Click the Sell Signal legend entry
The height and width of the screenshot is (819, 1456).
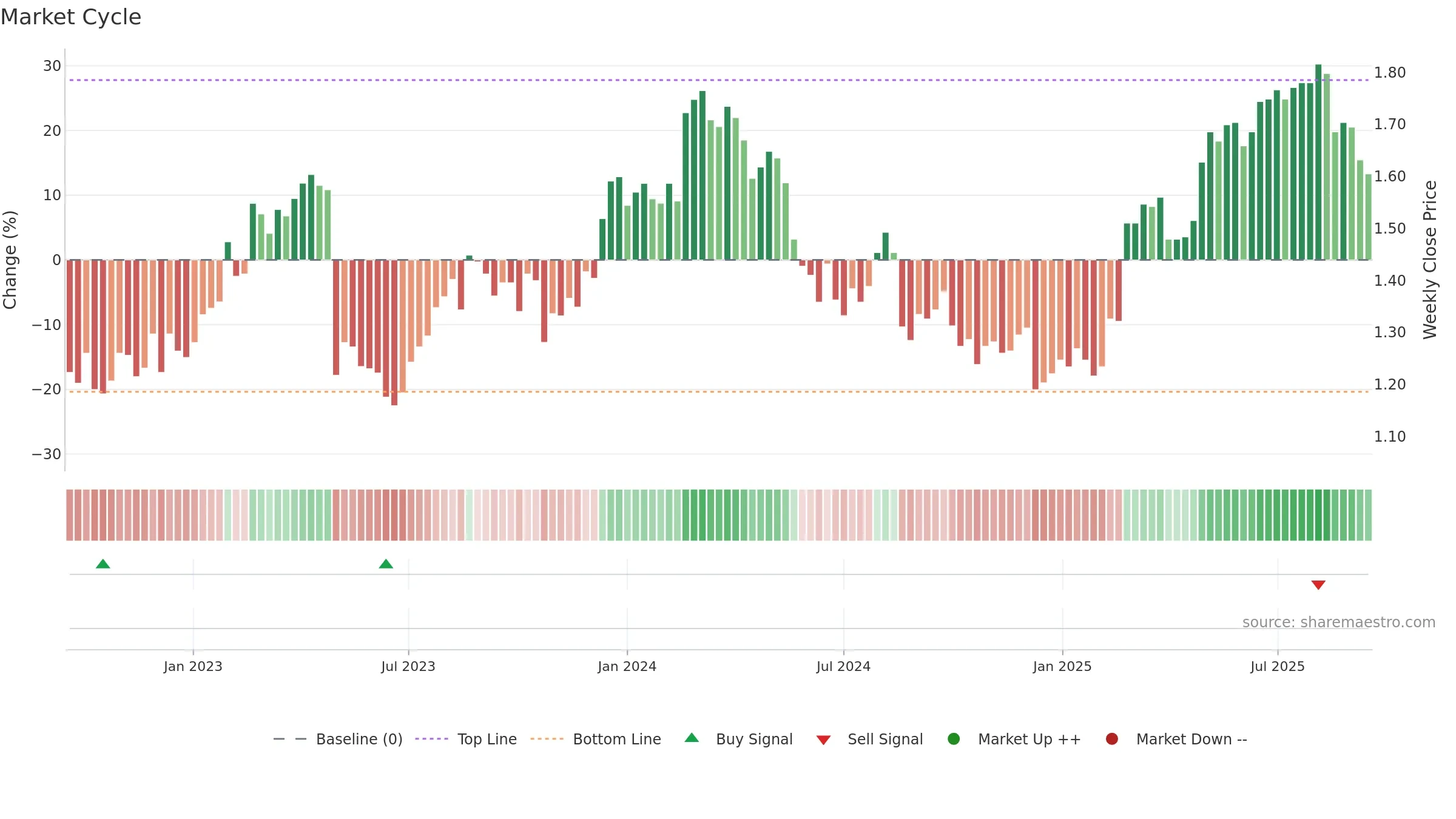(x=869, y=739)
